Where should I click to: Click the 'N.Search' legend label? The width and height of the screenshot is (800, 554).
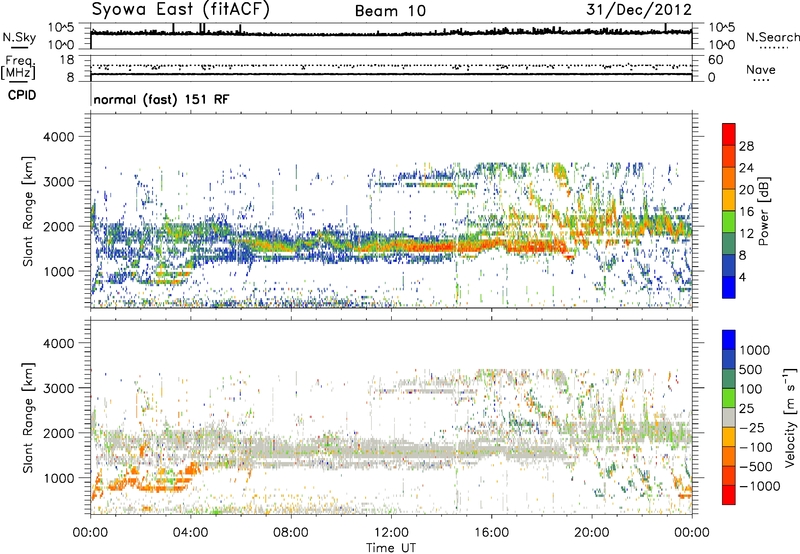772,37
